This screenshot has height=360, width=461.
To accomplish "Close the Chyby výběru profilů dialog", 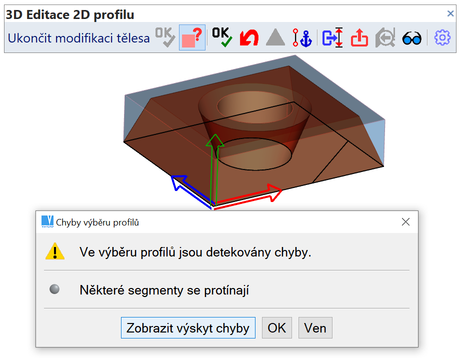I will click(406, 222).
